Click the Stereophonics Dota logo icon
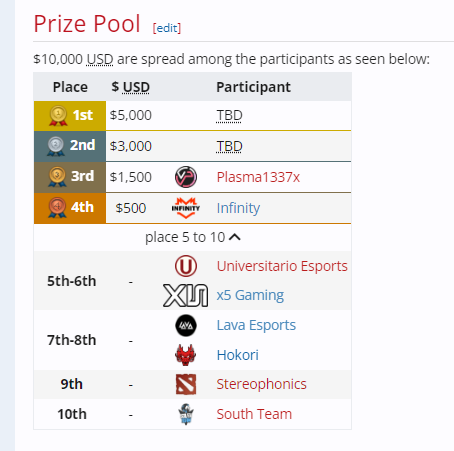Screen dimensions: 454x451 pos(186,384)
